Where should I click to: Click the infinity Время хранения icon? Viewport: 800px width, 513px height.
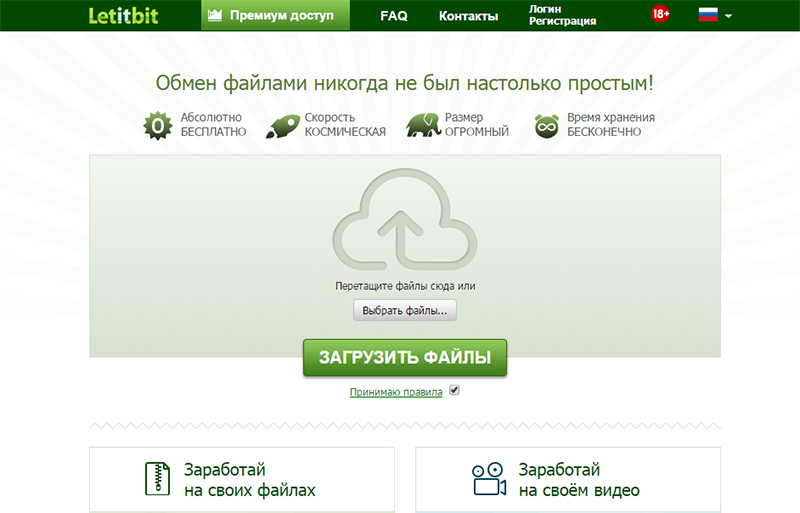coord(546,126)
